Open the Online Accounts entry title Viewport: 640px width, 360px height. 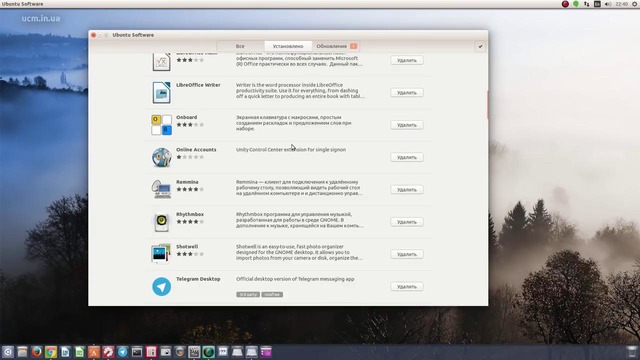click(196, 149)
